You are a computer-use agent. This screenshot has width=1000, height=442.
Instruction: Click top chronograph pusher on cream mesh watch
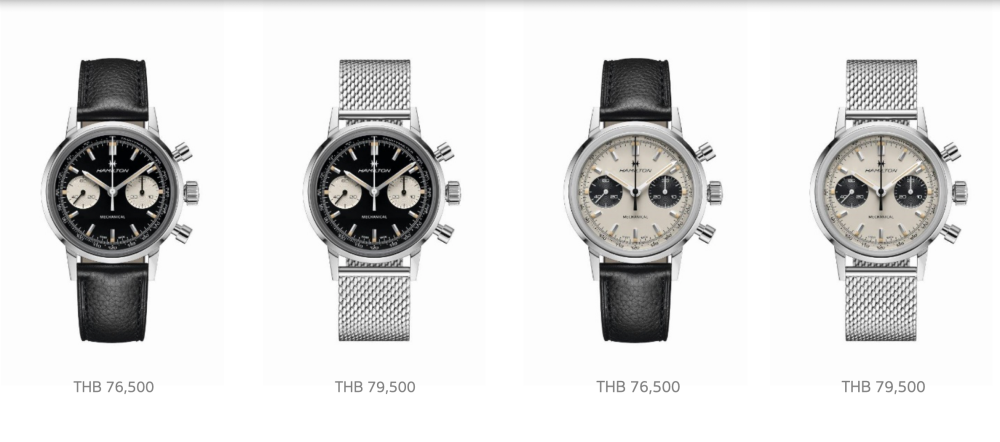950,152
